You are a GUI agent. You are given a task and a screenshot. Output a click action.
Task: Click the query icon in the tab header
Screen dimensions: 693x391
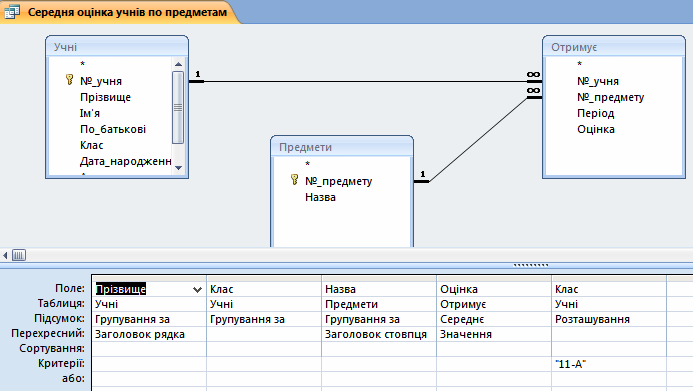click(x=12, y=11)
